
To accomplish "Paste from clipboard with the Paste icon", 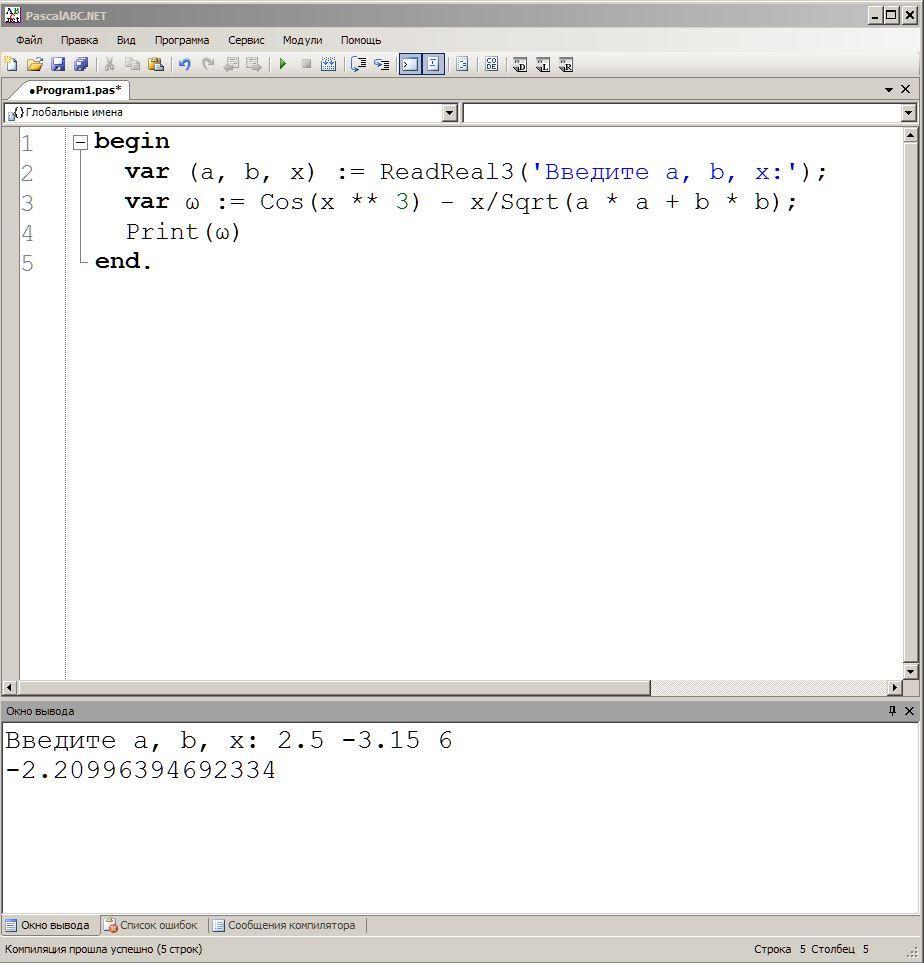I will (x=155, y=64).
